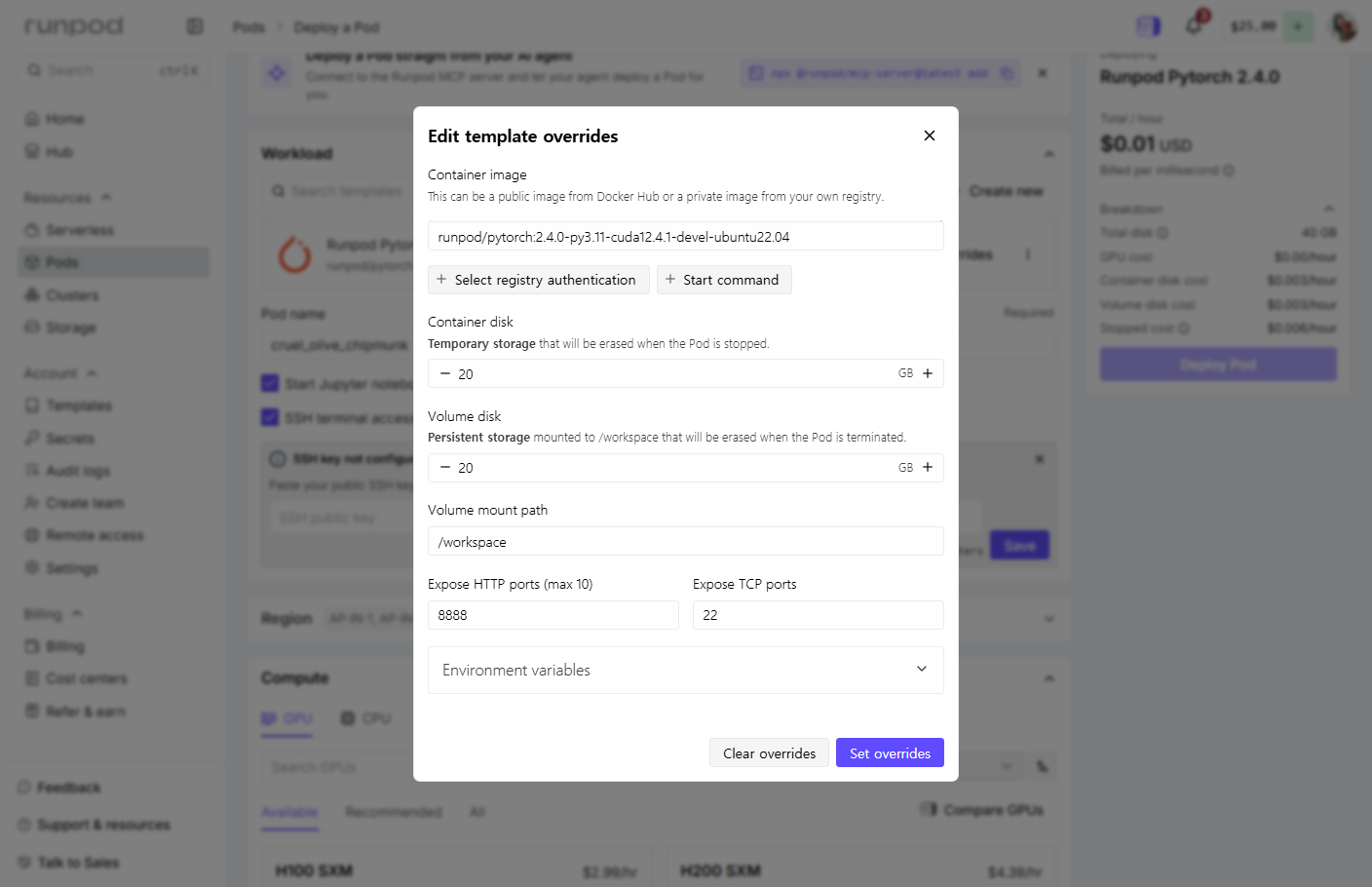Focus the Volume mount path field

686,541
